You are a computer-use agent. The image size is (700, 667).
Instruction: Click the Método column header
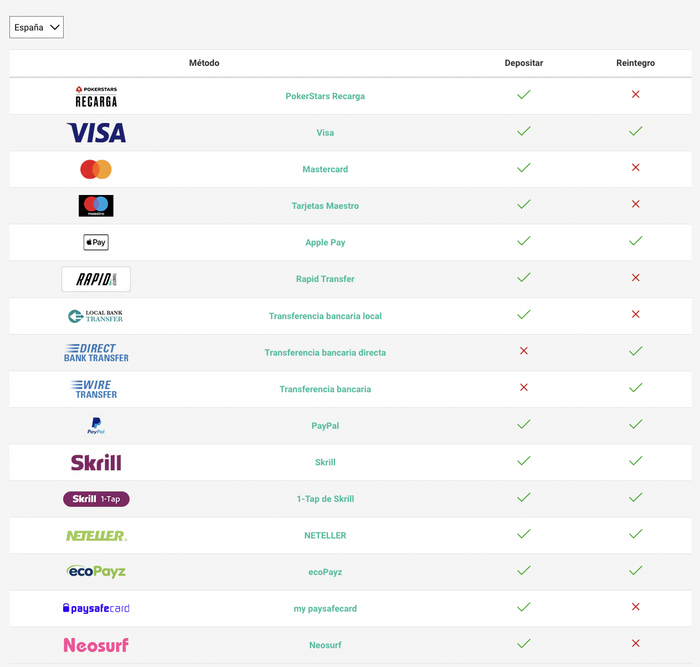pyautogui.click(x=204, y=63)
